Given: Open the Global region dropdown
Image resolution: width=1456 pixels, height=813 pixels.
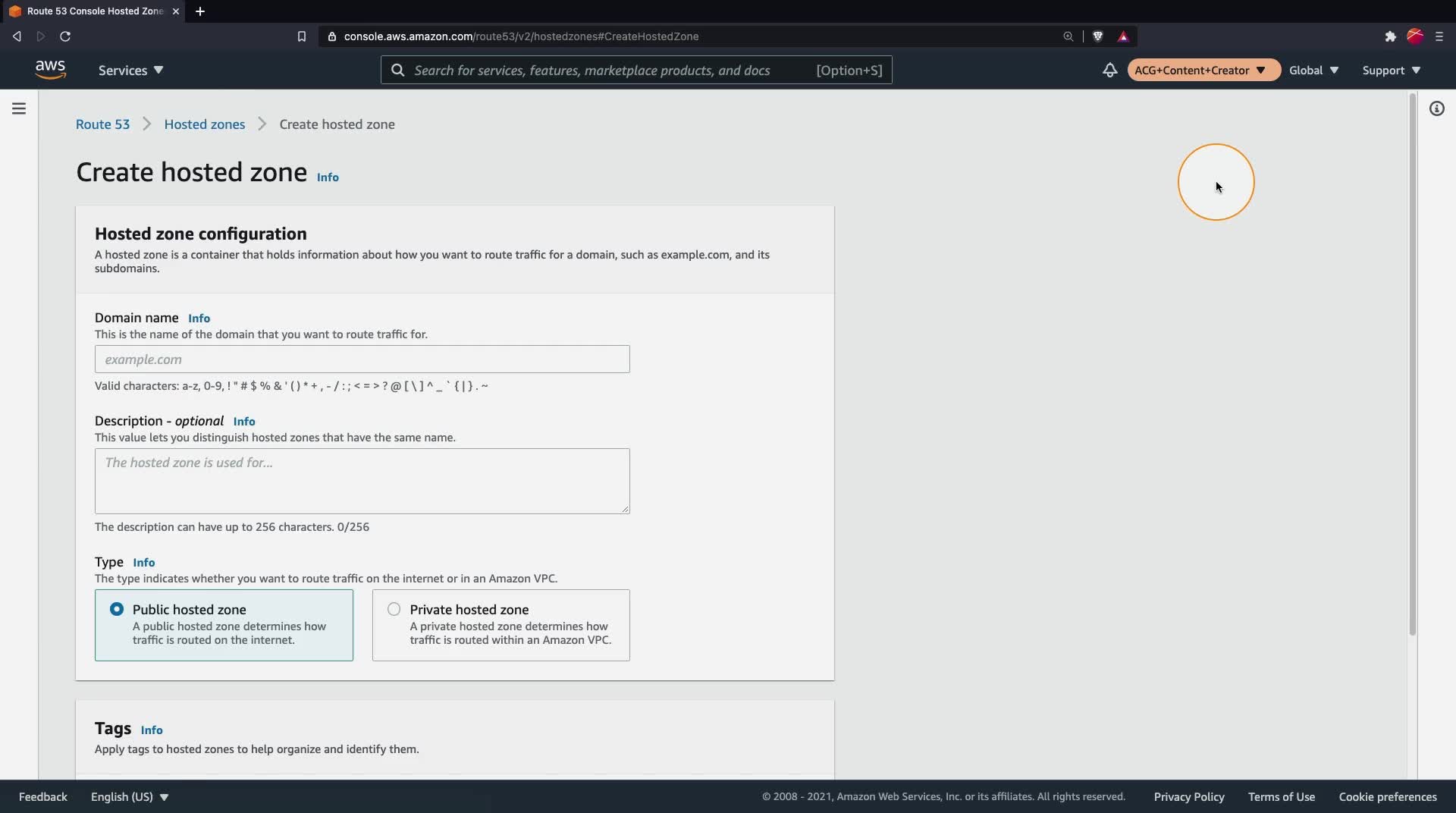Looking at the screenshot, I should click(1314, 70).
